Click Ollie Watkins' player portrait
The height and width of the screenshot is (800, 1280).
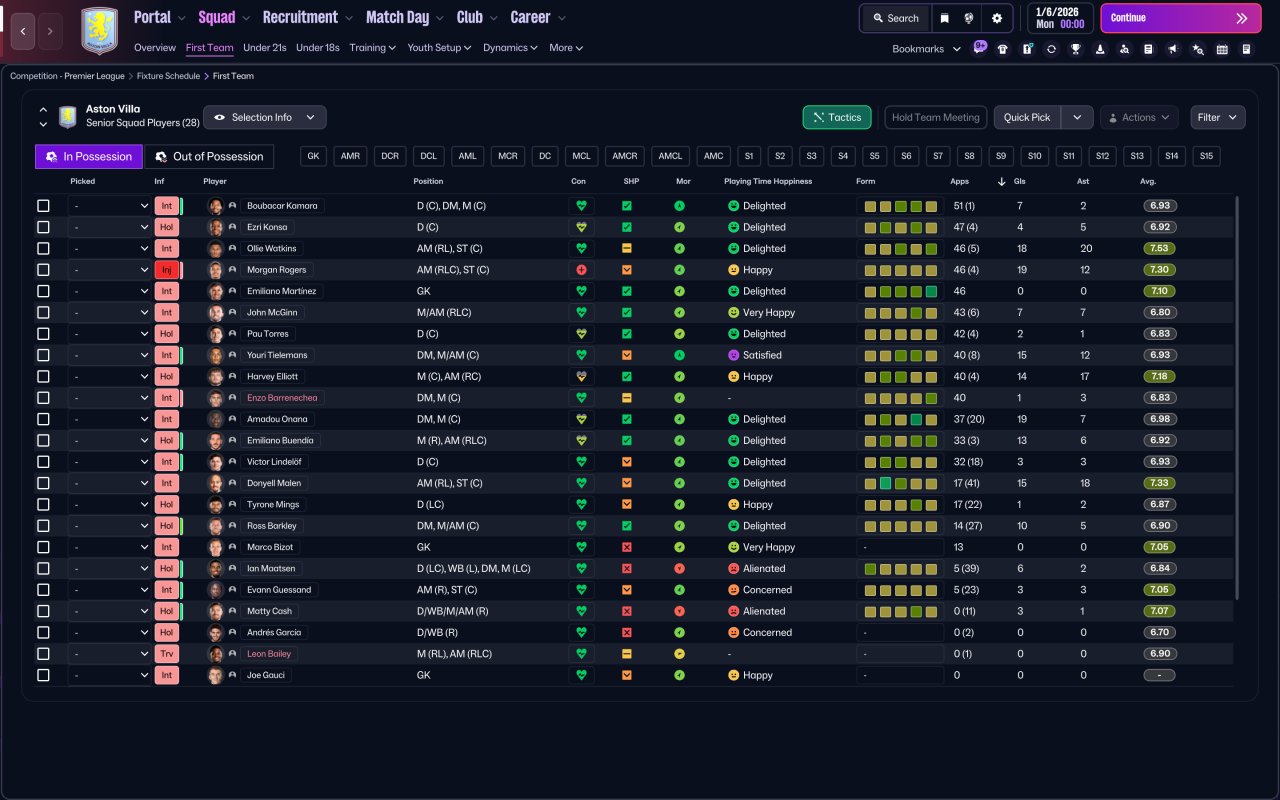coord(215,248)
